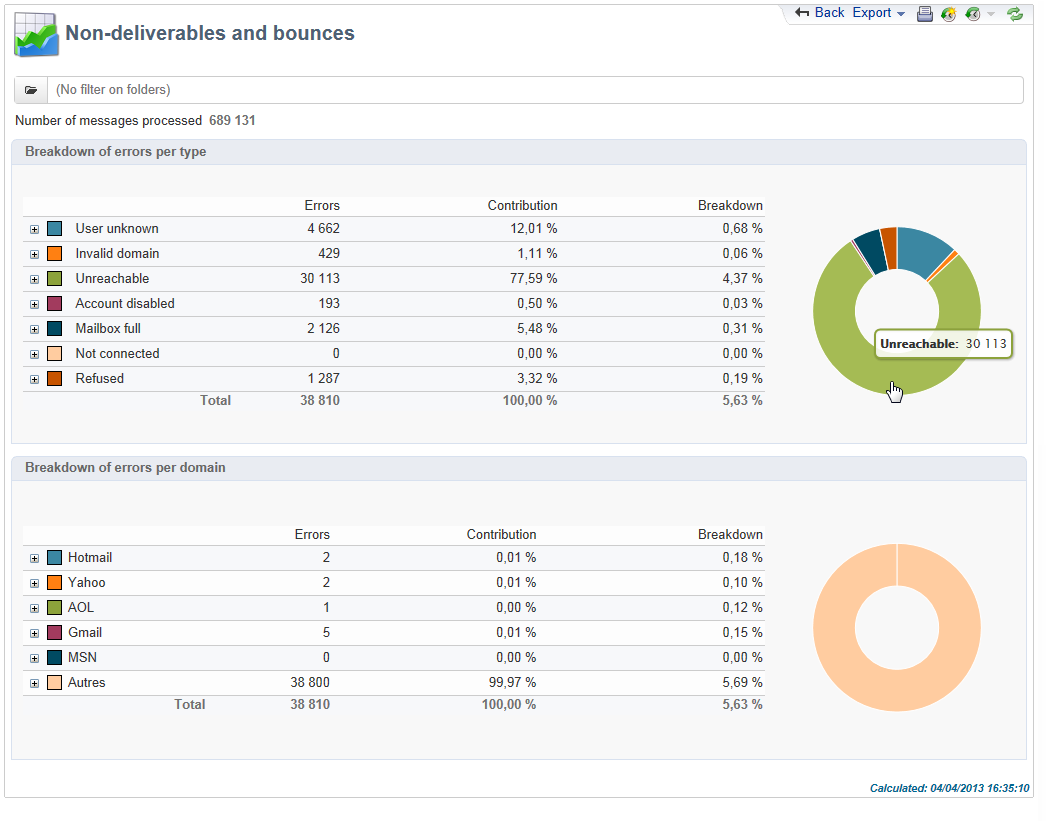Click the Yahoo orange color swatch
The height and width of the screenshot is (821, 1054).
click(x=55, y=583)
